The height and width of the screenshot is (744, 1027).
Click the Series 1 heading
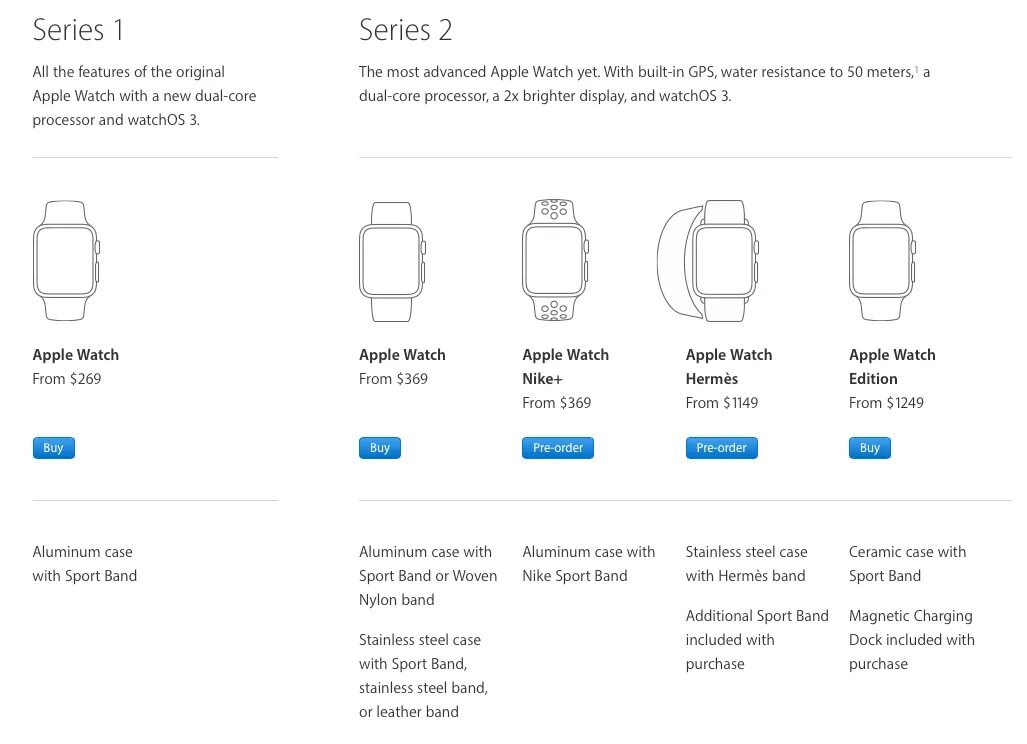pos(78,30)
